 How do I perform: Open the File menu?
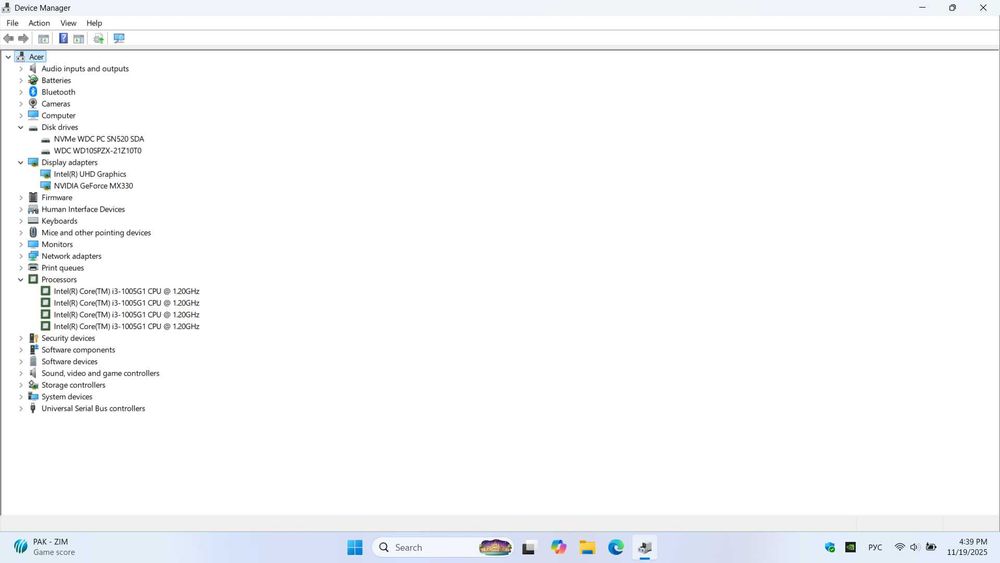click(x=12, y=23)
